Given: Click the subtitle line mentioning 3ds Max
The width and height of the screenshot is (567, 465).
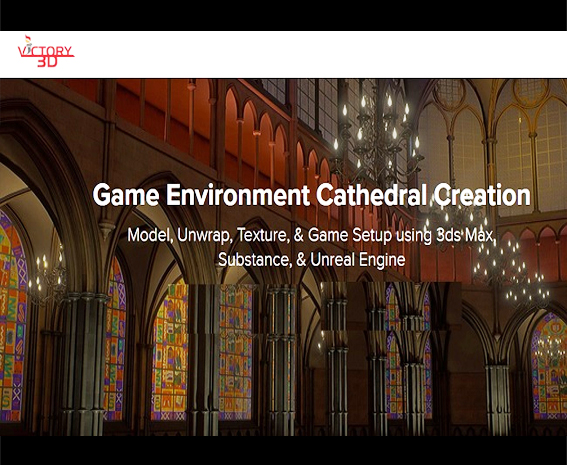Looking at the screenshot, I should click(311, 235).
